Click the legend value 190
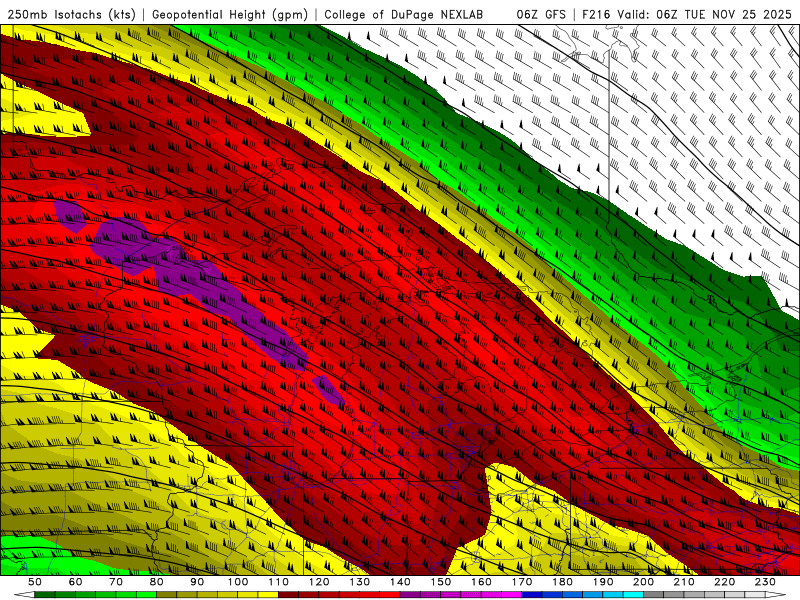Image resolution: width=800 pixels, height=600 pixels. coord(603,582)
